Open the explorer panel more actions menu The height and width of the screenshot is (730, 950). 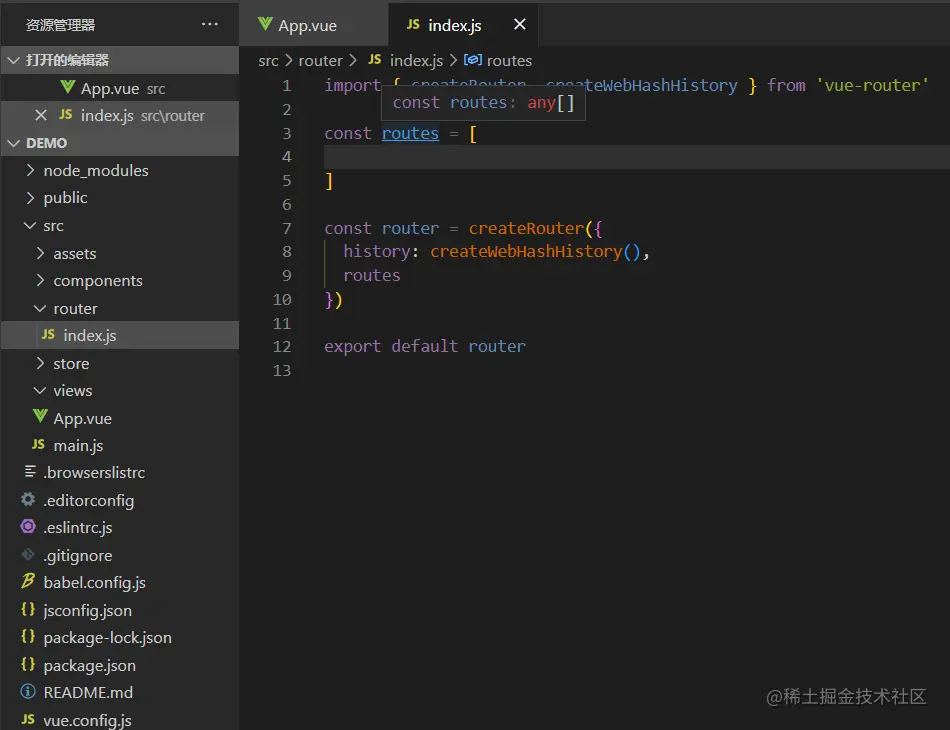pyautogui.click(x=210, y=24)
